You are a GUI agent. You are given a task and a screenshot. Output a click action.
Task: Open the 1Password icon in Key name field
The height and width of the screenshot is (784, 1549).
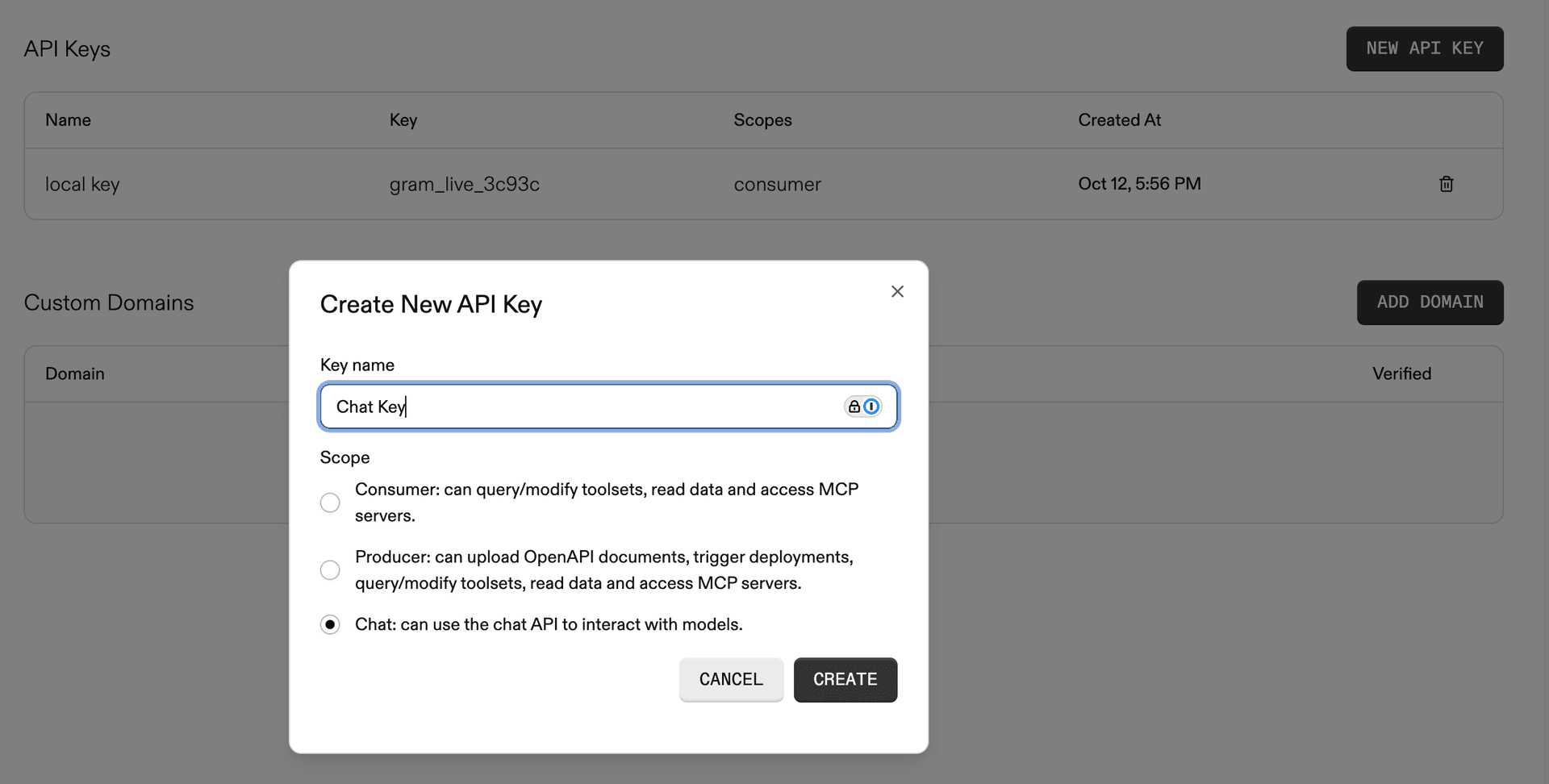point(872,407)
